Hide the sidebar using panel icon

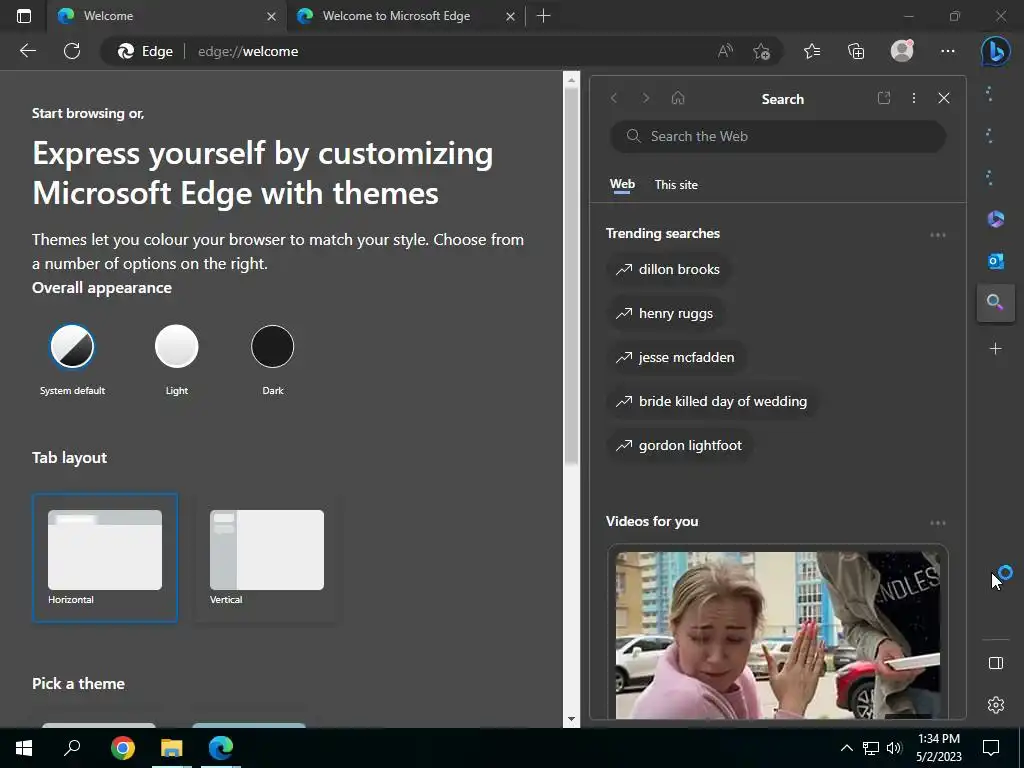coord(995,664)
